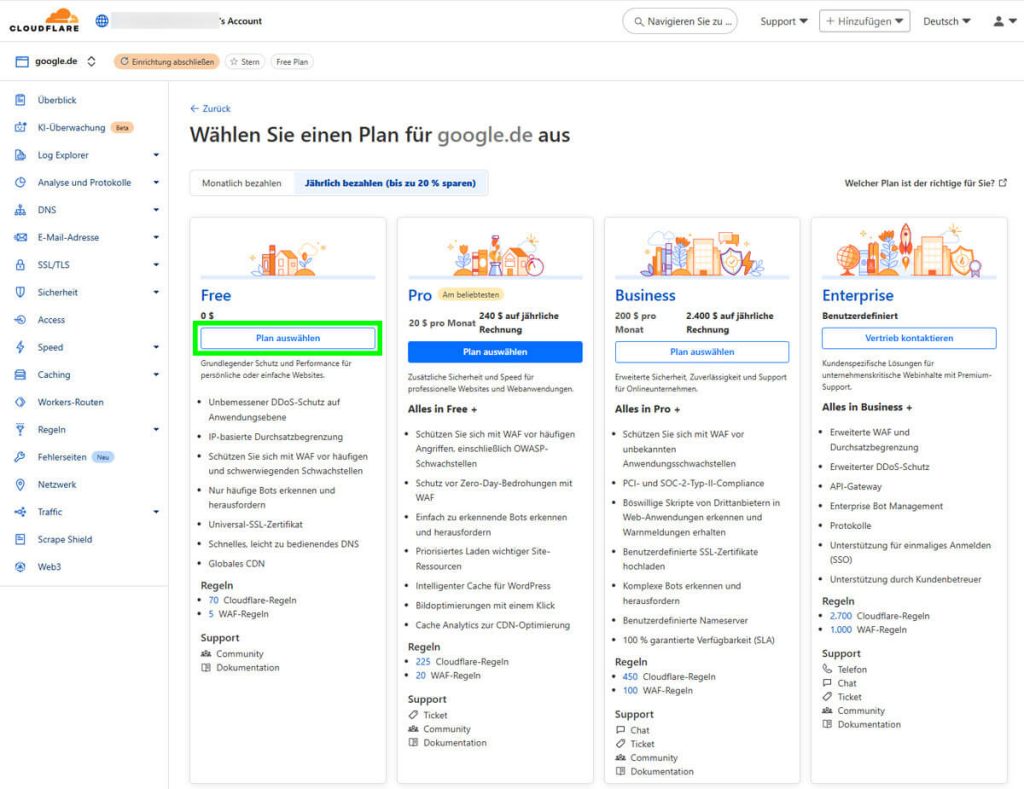Open the google.de site switcher
Viewport: 1024px width, 789px height.
click(91, 61)
